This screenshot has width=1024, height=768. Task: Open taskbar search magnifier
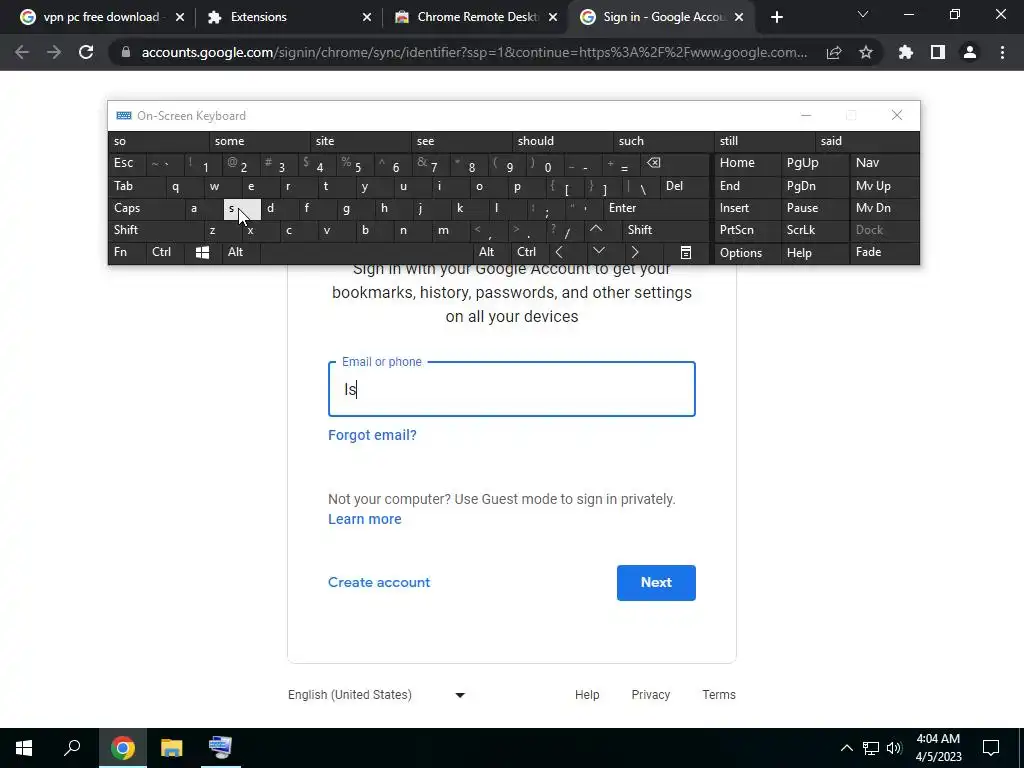[72, 748]
